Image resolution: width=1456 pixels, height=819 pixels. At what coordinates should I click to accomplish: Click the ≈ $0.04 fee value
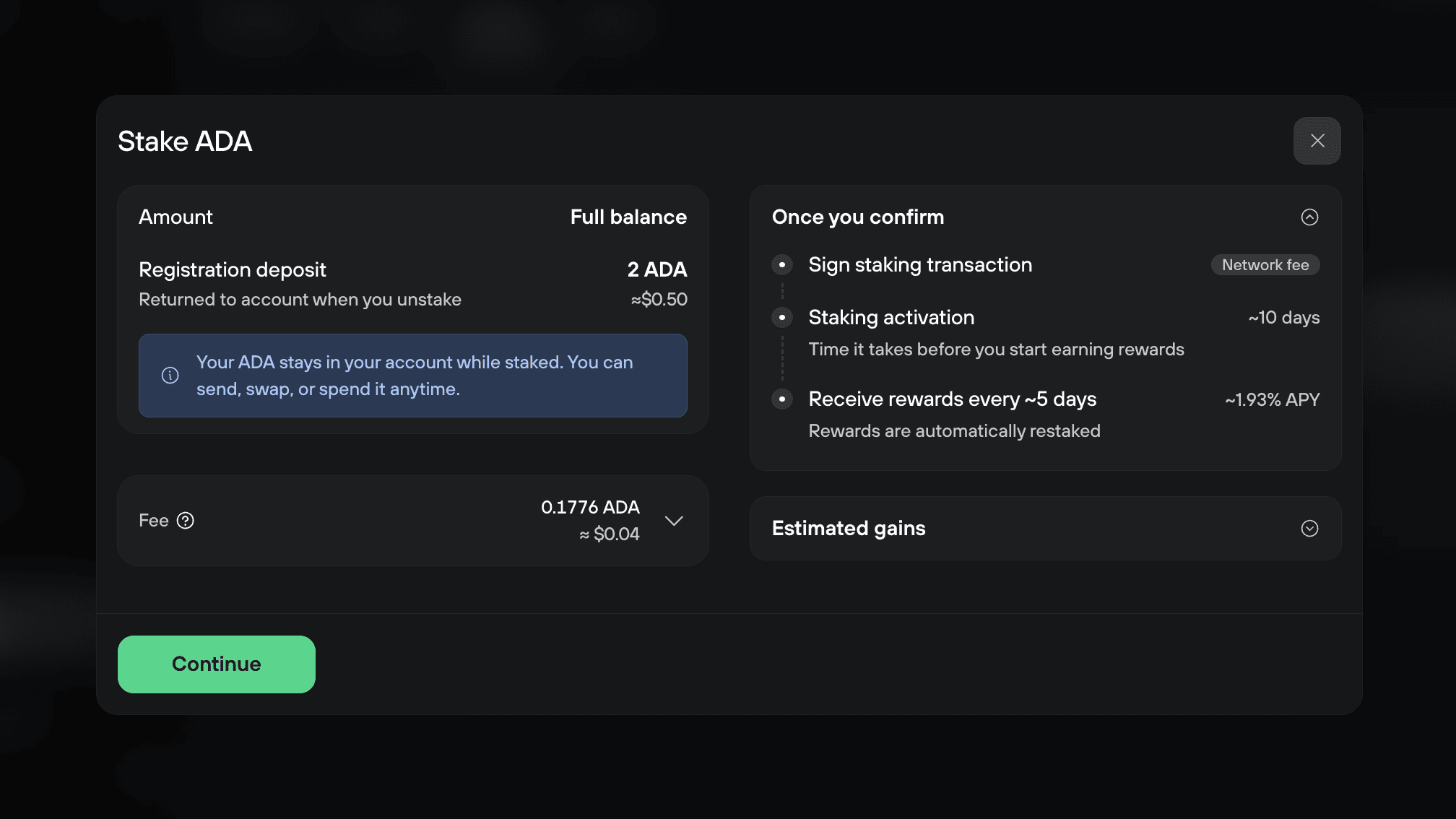point(610,534)
